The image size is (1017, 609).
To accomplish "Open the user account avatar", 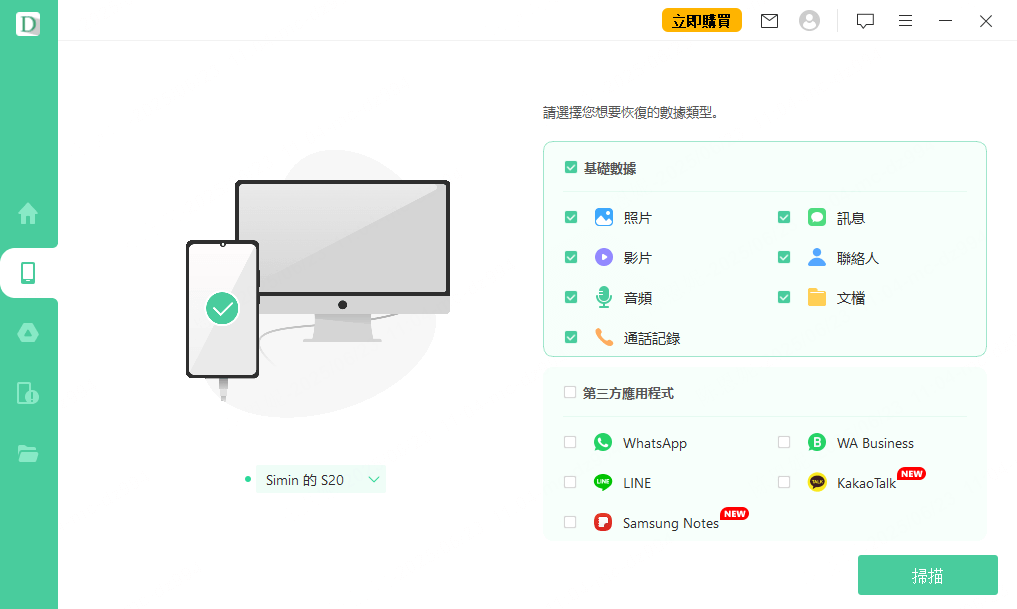I will click(809, 21).
